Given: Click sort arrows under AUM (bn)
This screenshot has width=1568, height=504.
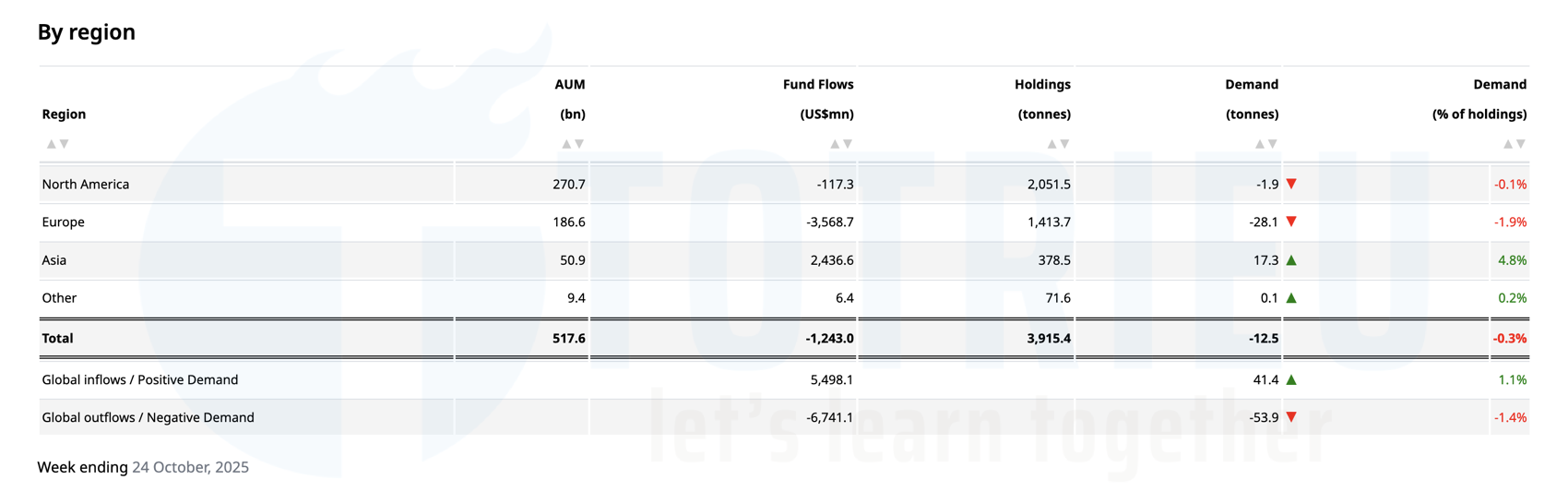Looking at the screenshot, I should click(x=573, y=144).
